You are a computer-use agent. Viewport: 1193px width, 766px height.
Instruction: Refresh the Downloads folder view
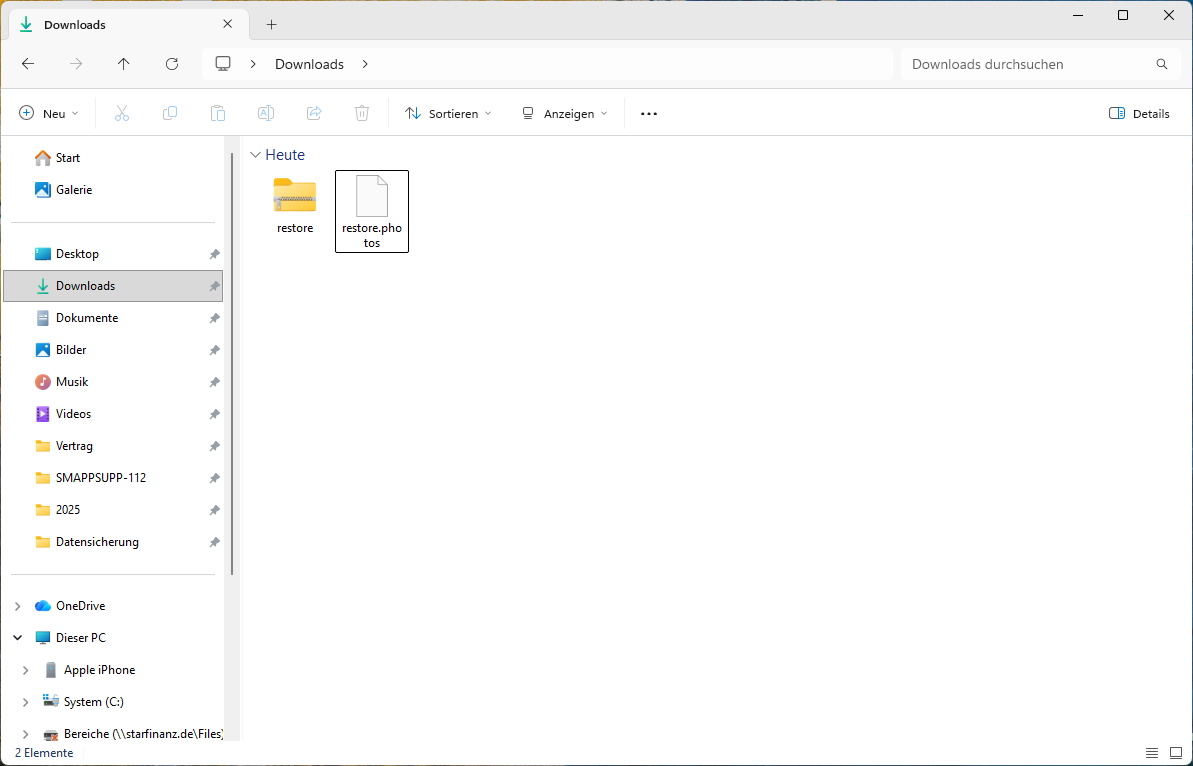(x=172, y=64)
